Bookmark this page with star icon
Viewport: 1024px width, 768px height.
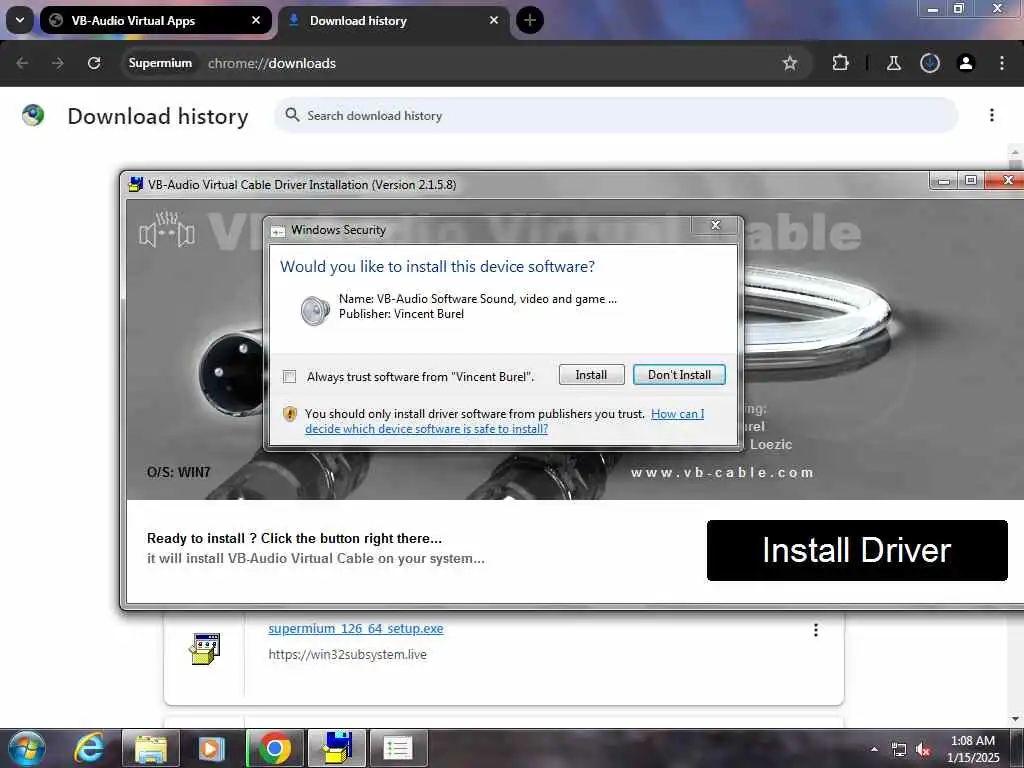[x=790, y=63]
